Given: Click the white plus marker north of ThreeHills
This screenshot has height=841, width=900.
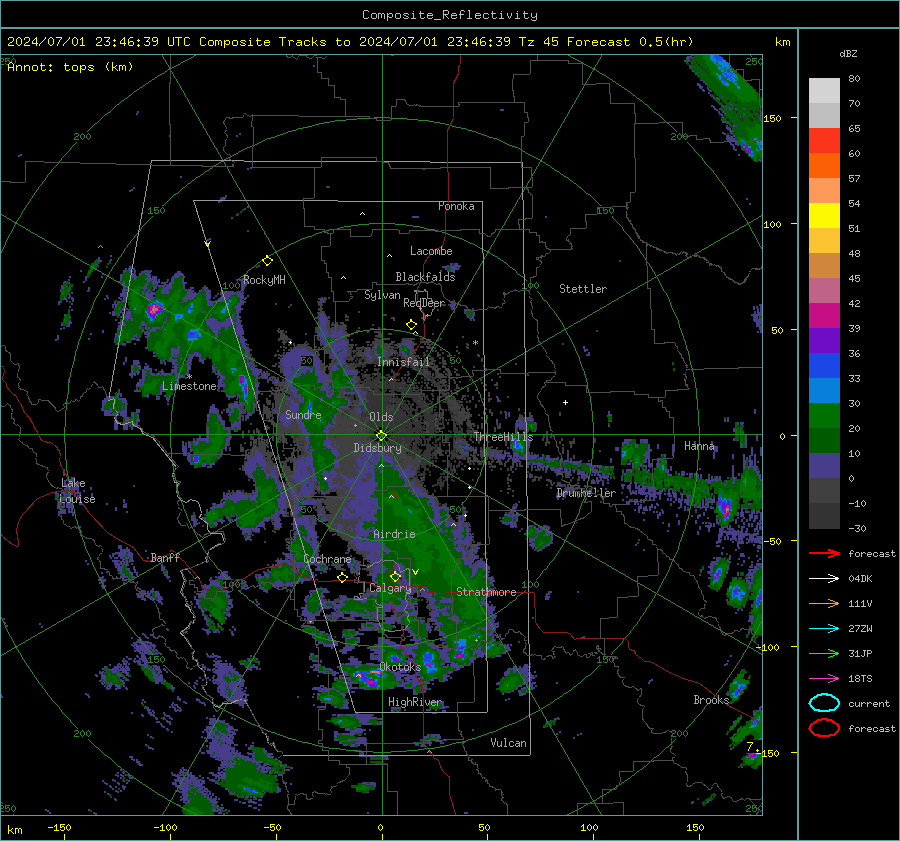Looking at the screenshot, I should pos(565,402).
